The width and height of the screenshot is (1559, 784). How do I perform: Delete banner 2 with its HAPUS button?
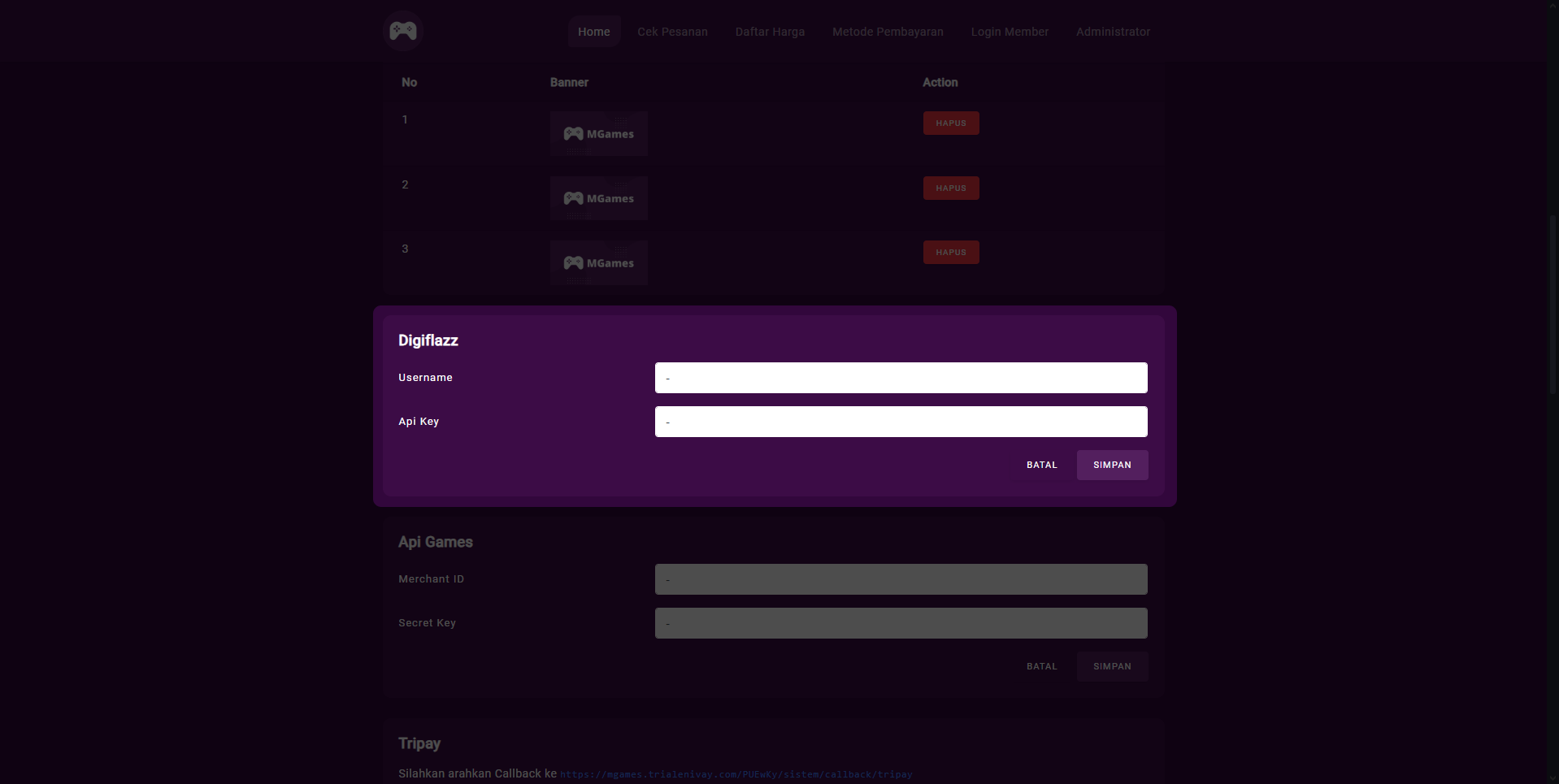(951, 188)
